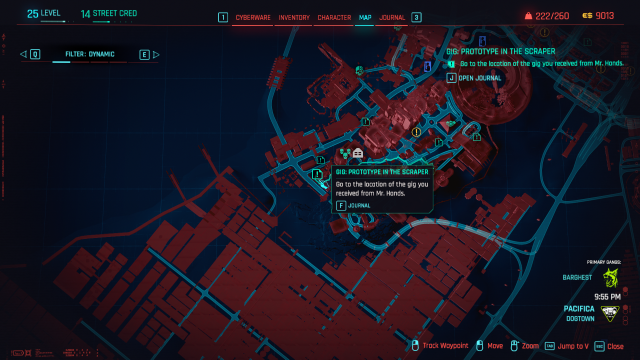Image resolution: width=640 pixels, height=360 pixels.
Task: Click the right arrow for next filter
Action: [156, 54]
